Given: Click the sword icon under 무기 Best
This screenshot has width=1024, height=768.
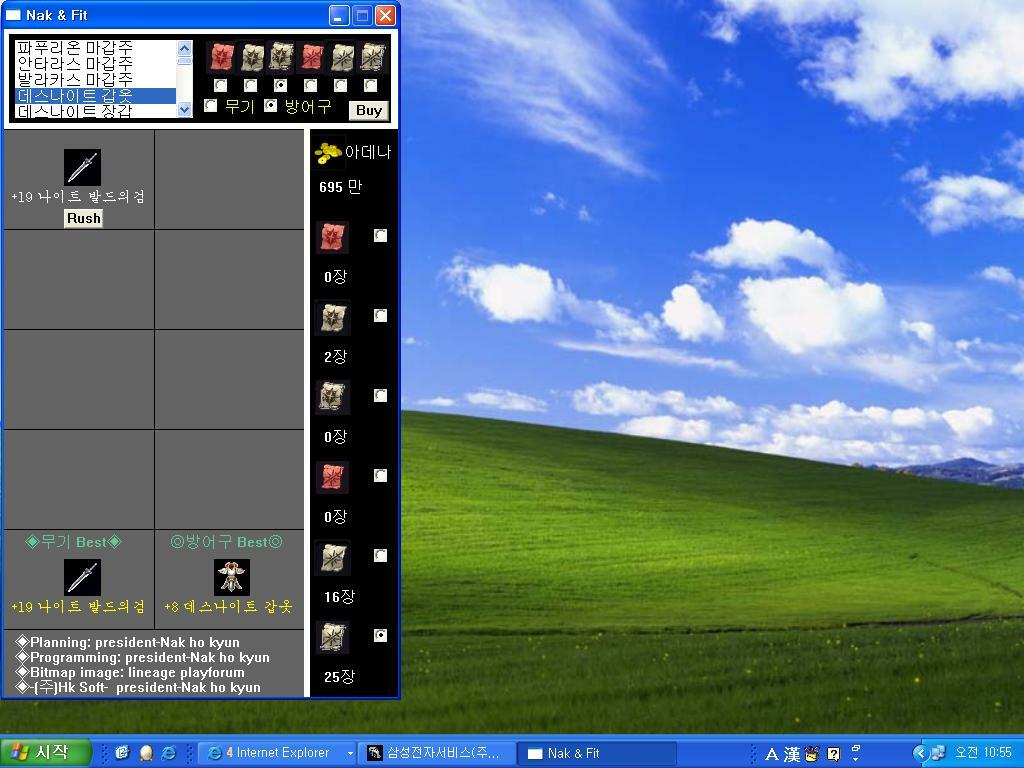Looking at the screenshot, I should pos(82,577).
